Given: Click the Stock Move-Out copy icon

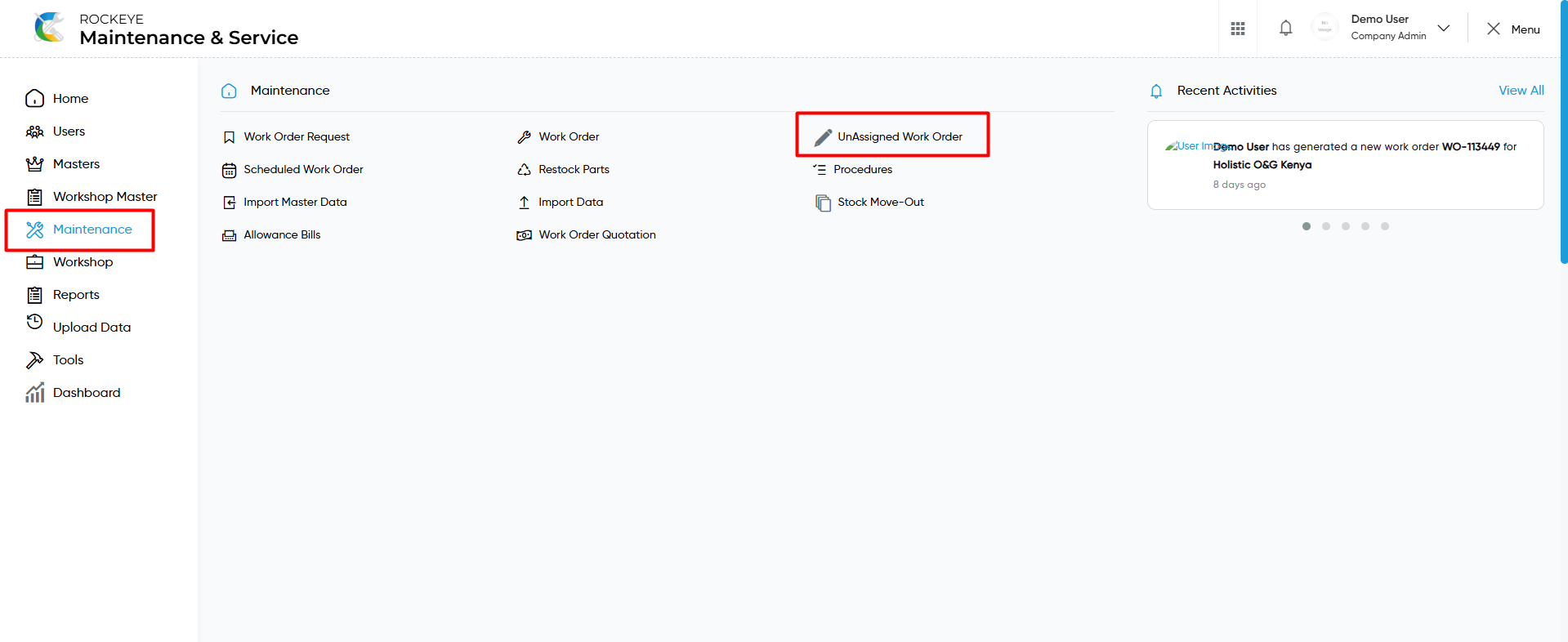Looking at the screenshot, I should pyautogui.click(x=823, y=203).
